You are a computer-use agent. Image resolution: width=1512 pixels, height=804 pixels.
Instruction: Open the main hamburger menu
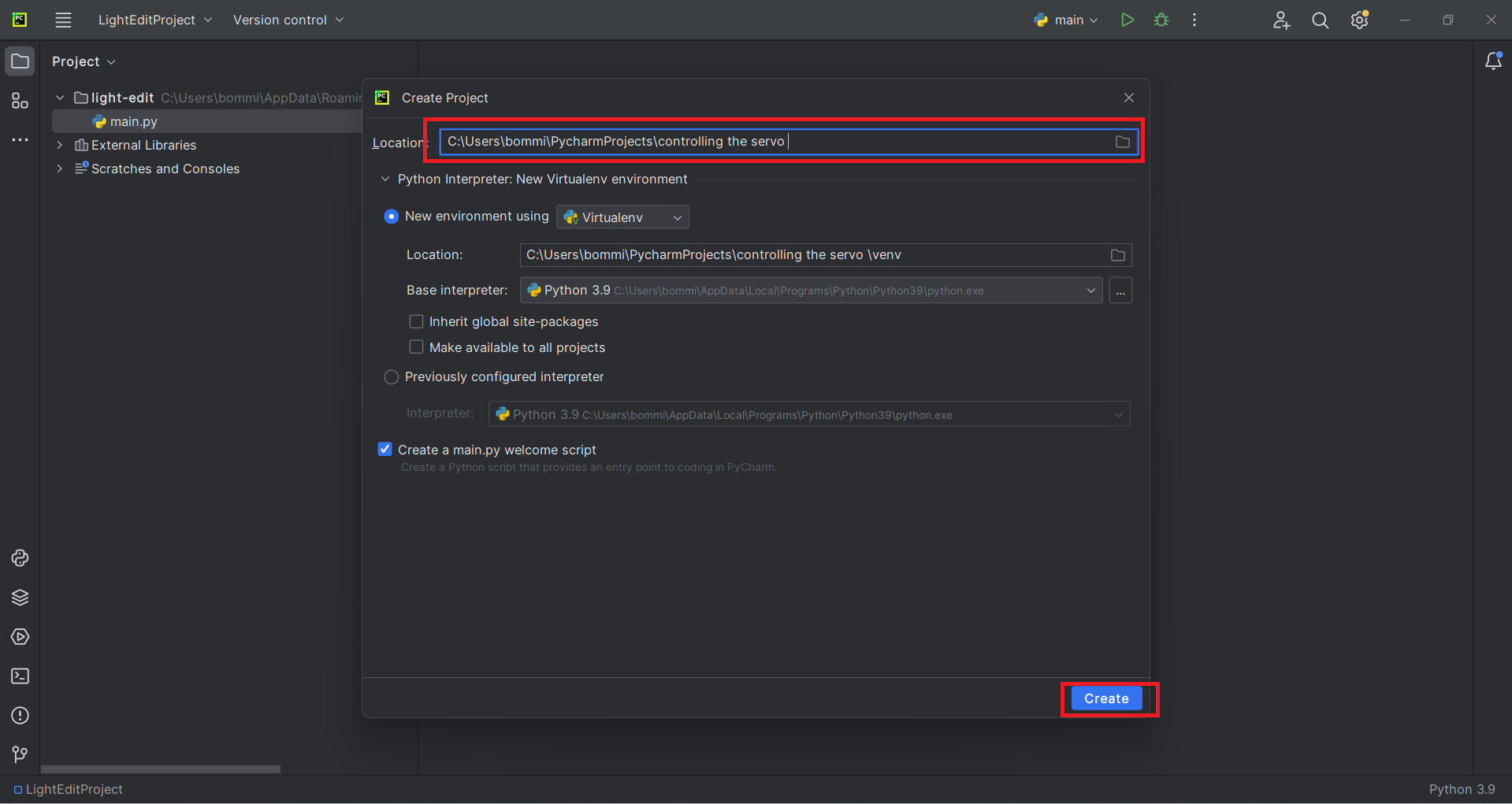(63, 20)
